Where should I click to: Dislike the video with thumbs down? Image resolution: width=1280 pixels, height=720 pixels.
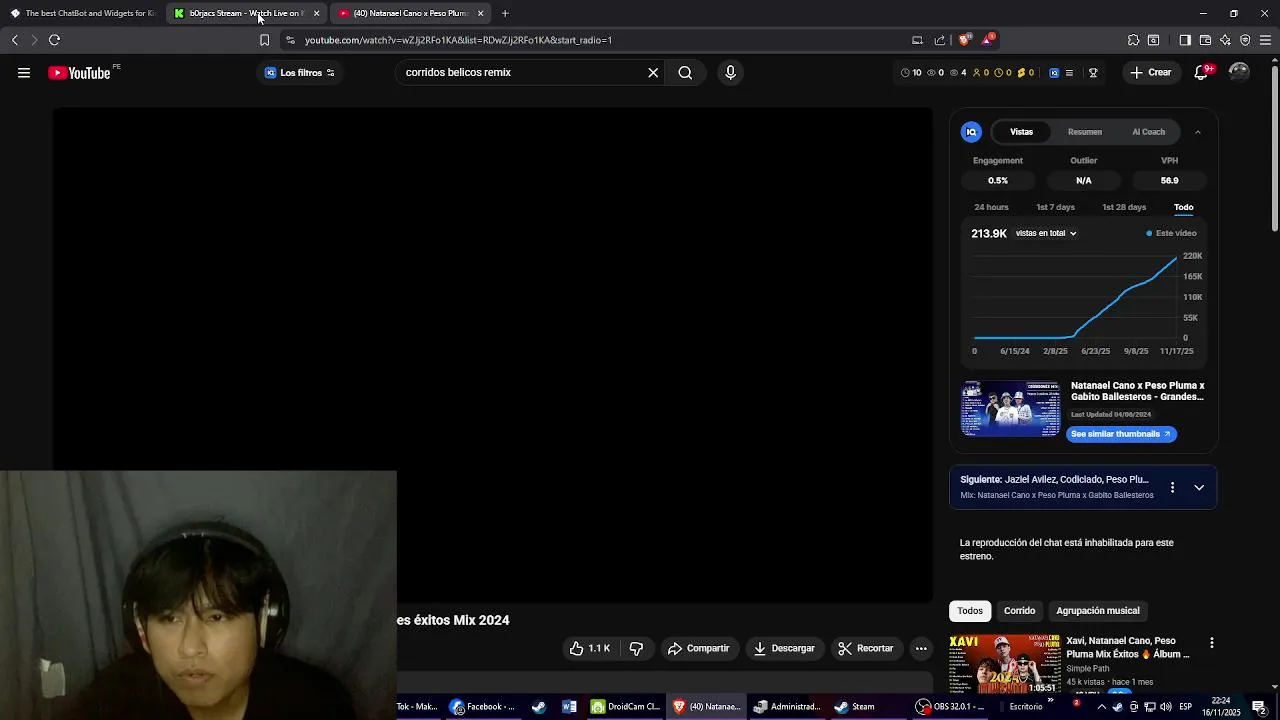(x=636, y=649)
